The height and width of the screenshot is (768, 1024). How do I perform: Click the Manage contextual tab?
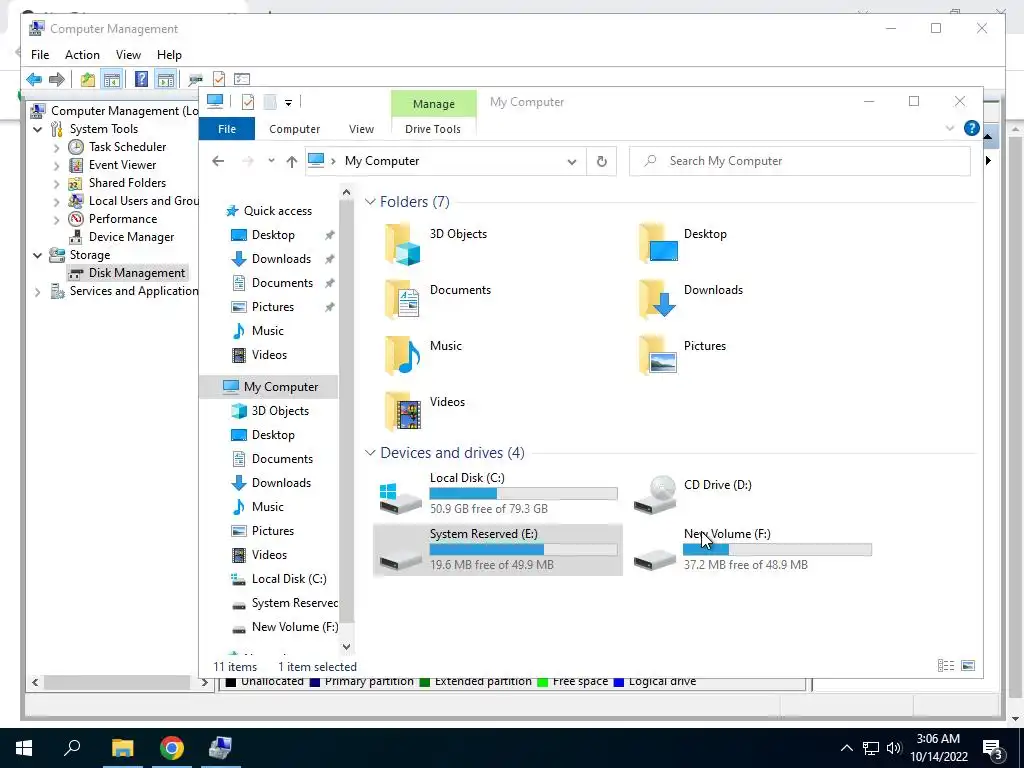[434, 104]
